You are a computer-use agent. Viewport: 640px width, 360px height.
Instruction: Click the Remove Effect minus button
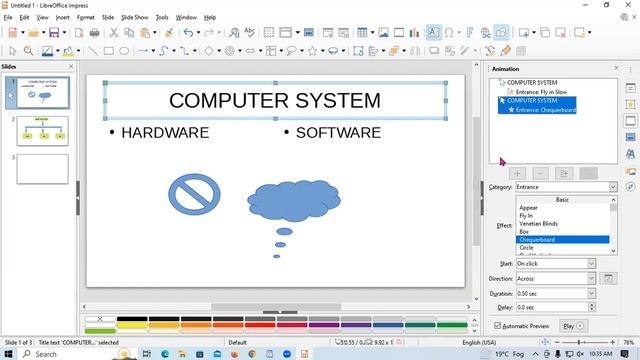540,173
